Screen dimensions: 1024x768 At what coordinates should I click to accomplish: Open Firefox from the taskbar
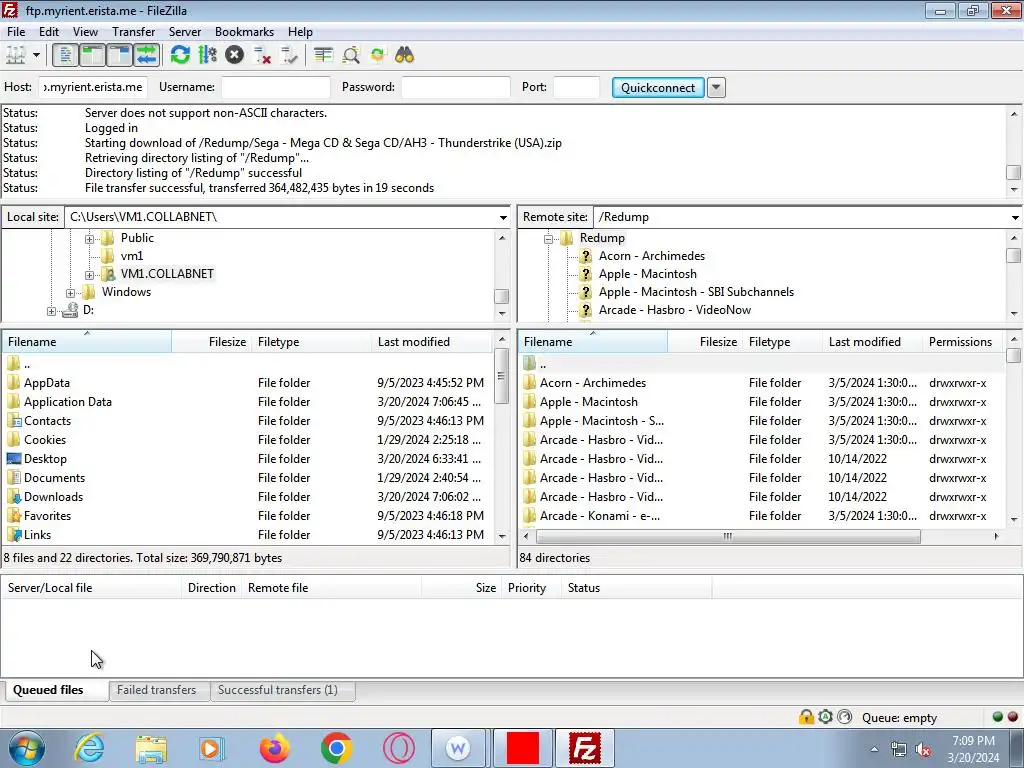pos(274,748)
